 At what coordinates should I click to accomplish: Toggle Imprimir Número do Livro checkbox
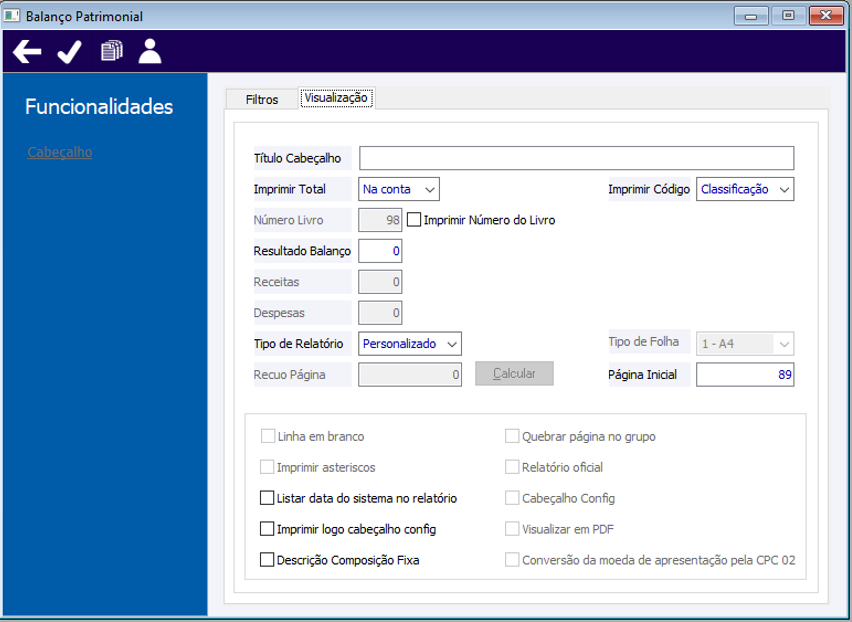(x=414, y=220)
